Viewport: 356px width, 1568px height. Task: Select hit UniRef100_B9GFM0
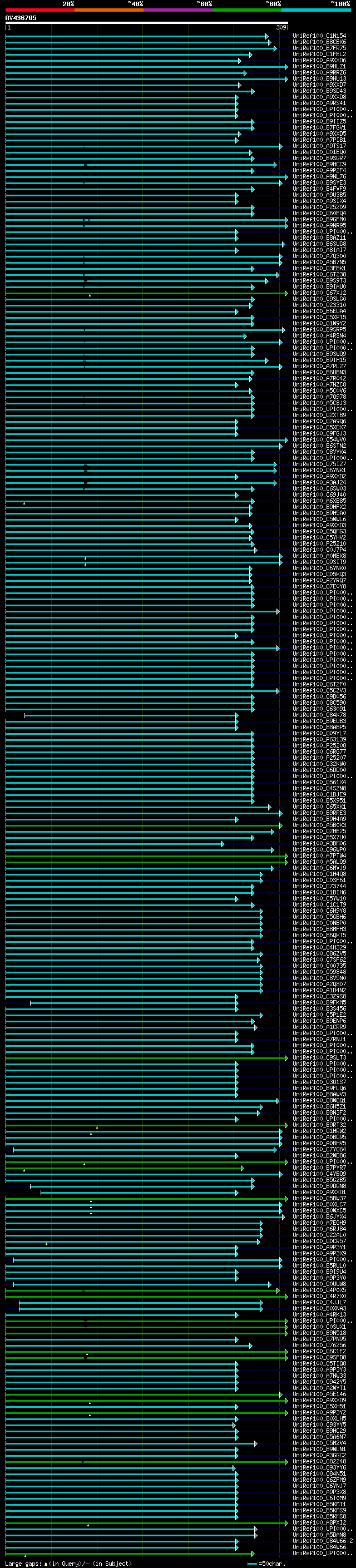click(319, 219)
